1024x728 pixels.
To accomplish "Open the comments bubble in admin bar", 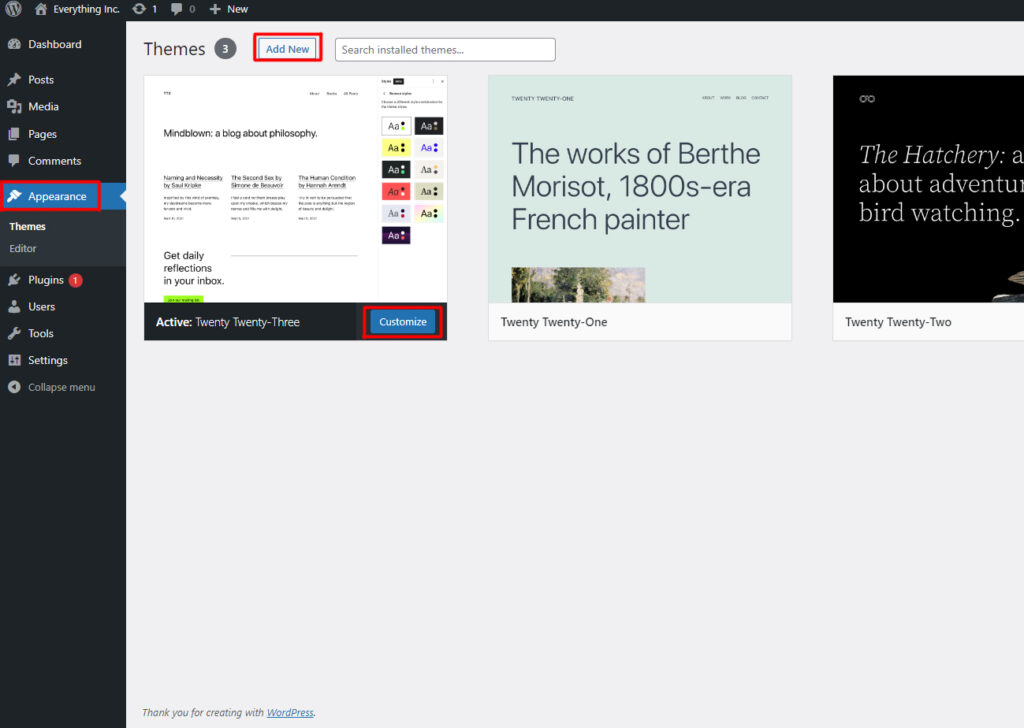I will point(177,9).
